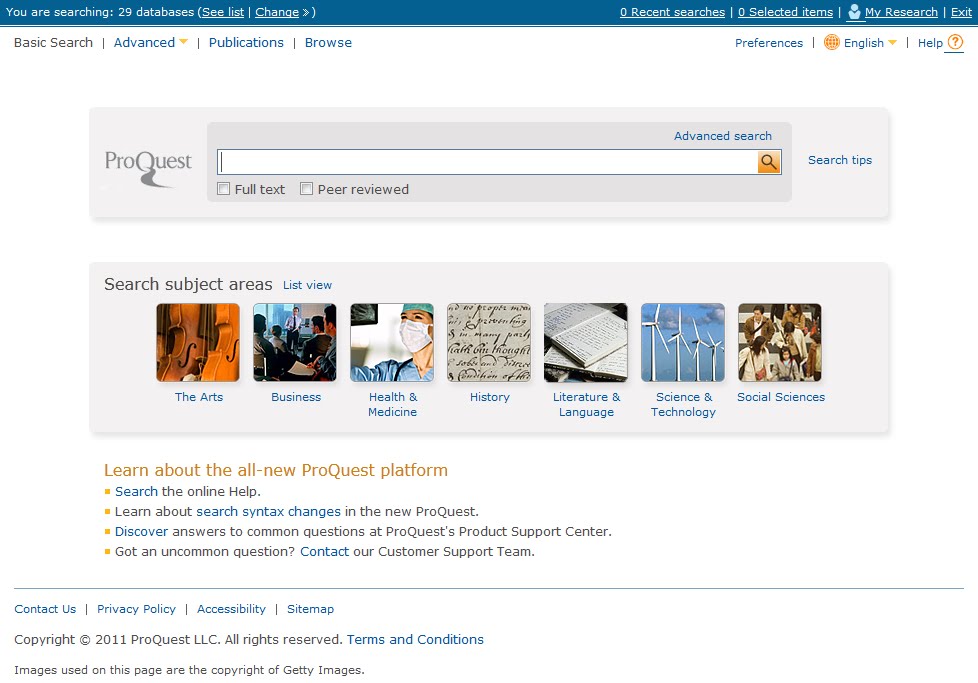Click the Change databases link
The height and width of the screenshot is (683, 978).
[x=277, y=12]
